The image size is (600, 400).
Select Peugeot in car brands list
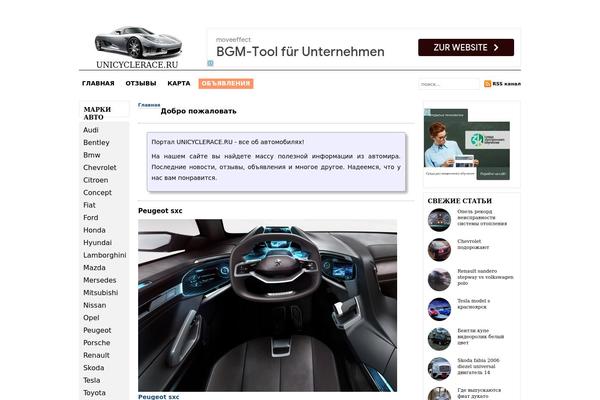[x=97, y=330]
